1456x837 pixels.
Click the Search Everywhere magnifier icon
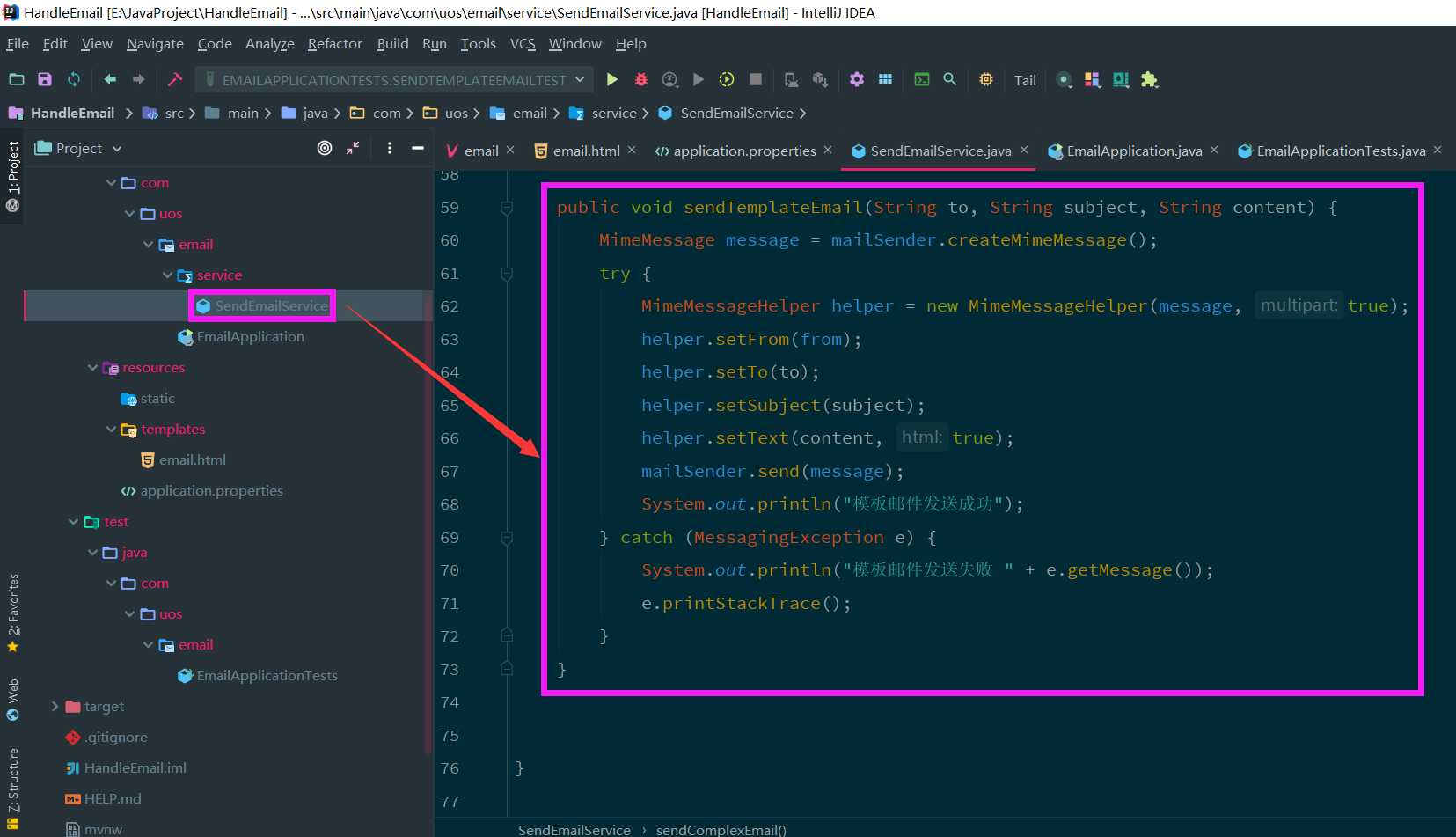pyautogui.click(x=950, y=79)
